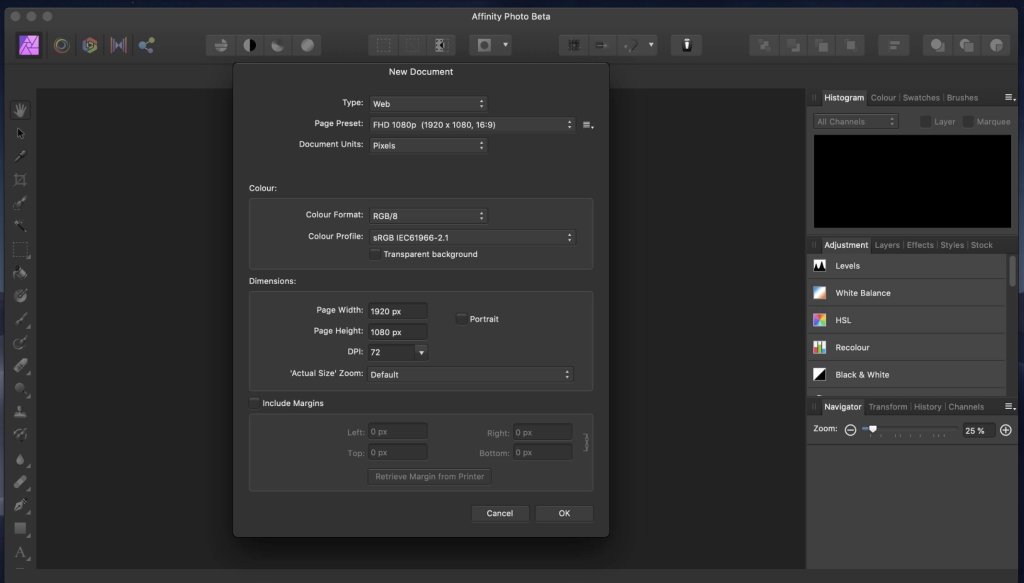The width and height of the screenshot is (1024, 583).
Task: Open the Channels tab
Action: [966, 407]
